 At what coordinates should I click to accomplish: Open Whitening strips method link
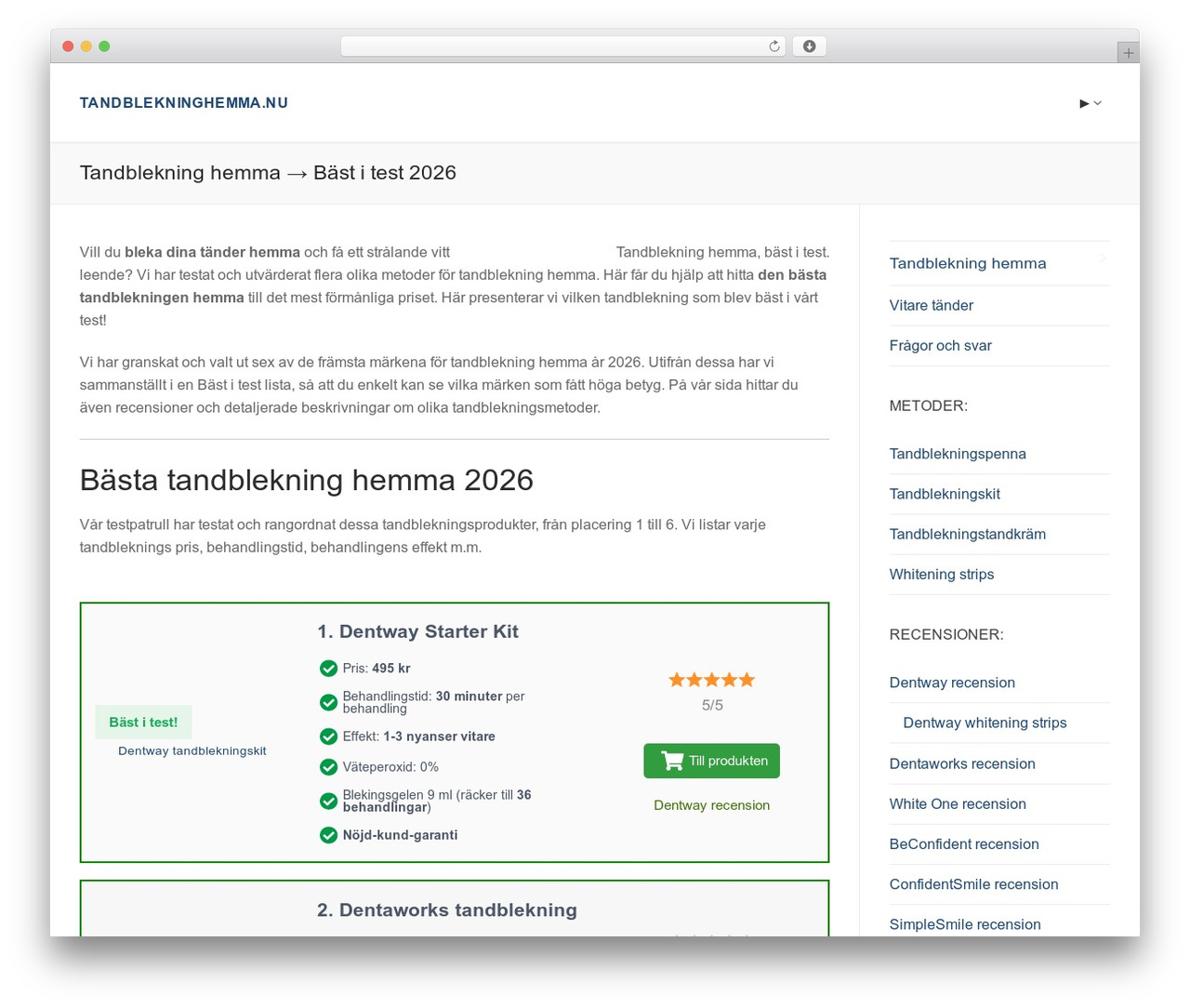coord(942,574)
